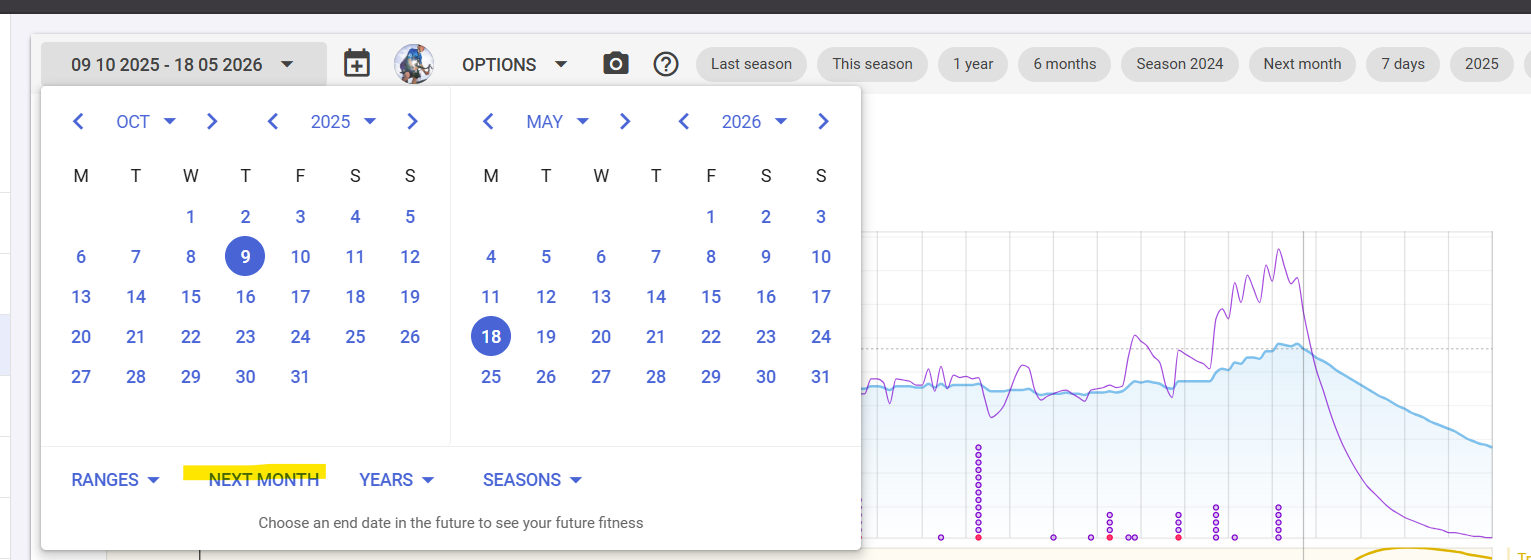This screenshot has width=1531, height=560.
Task: Open the date range dropdown selector
Action: [x=183, y=65]
